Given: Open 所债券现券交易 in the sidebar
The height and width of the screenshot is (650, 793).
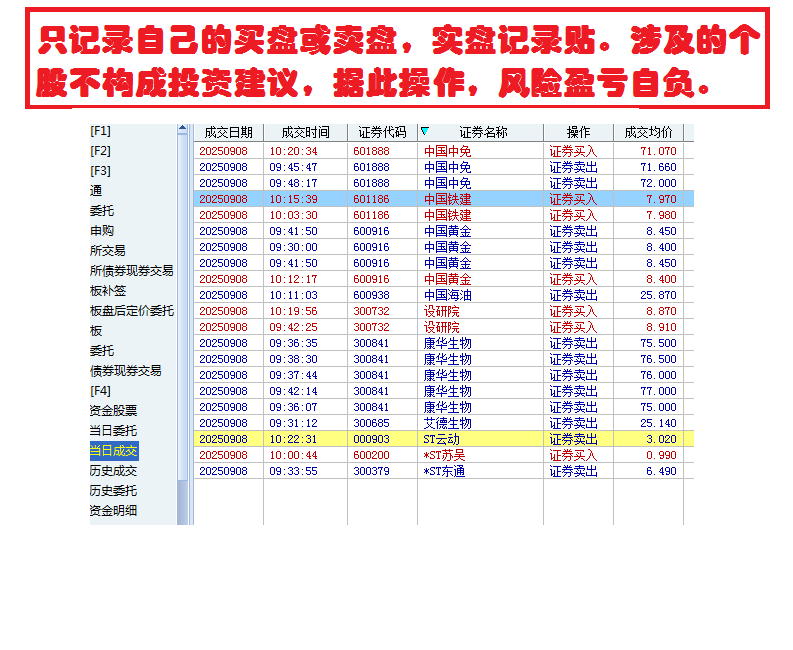Looking at the screenshot, I should pos(131,271).
